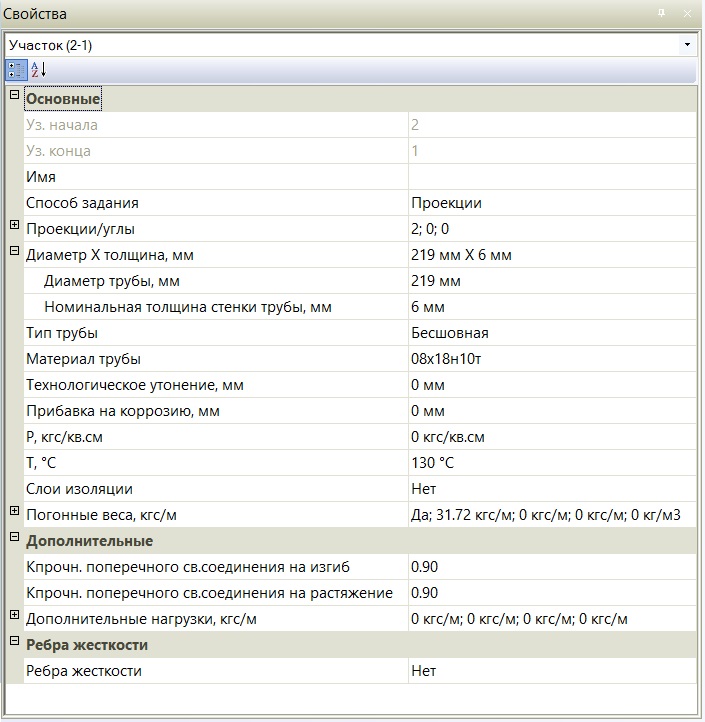705x722 pixels.
Task: Select the Способ задания value Проекции
Action: click(550, 203)
